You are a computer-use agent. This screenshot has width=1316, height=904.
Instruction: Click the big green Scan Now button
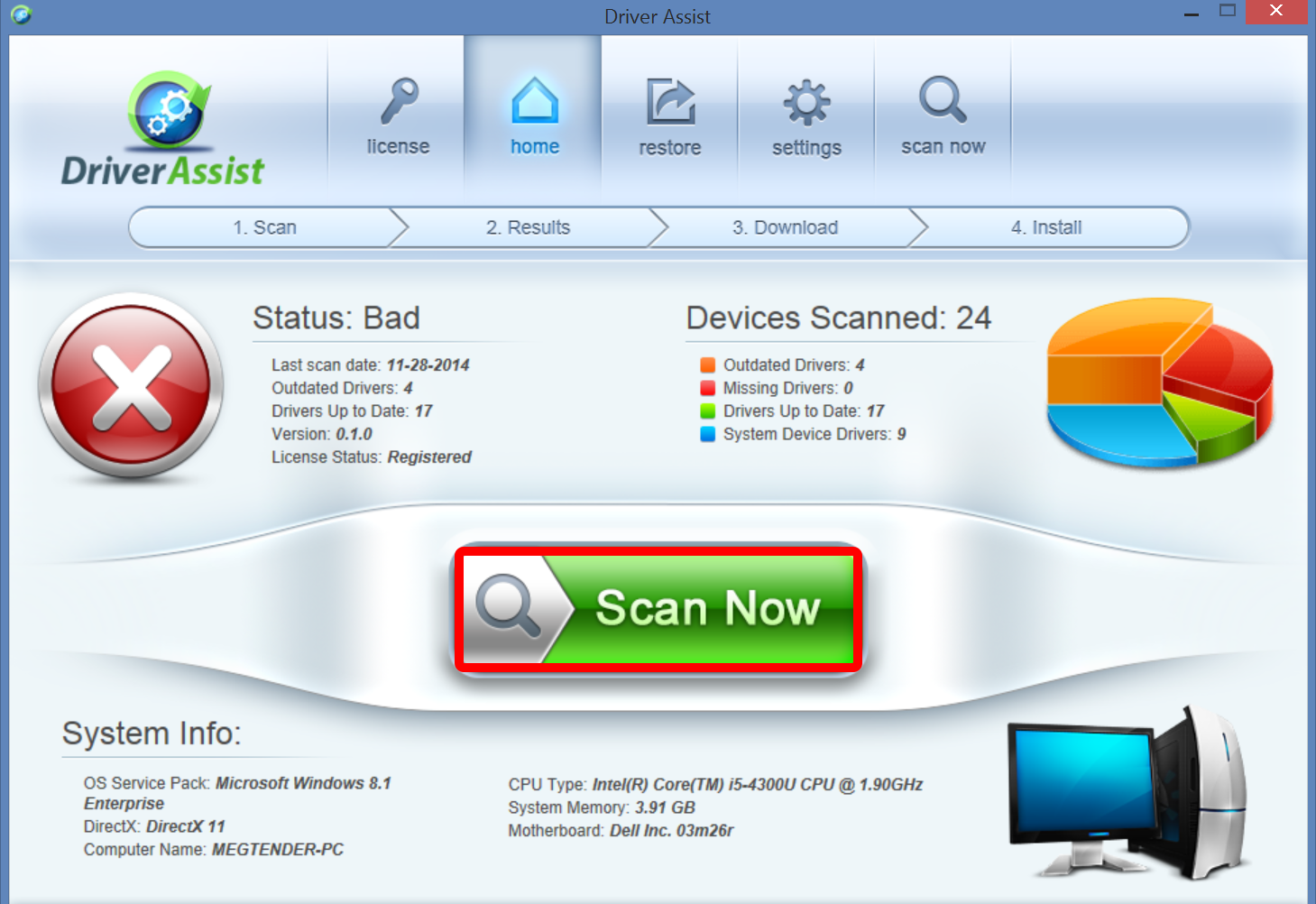(658, 608)
